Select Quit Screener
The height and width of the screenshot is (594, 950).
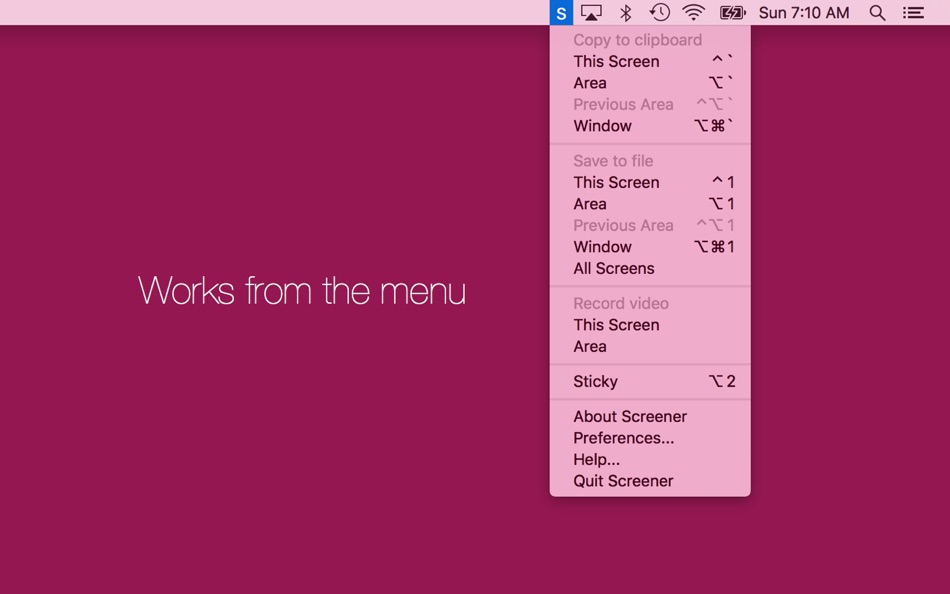[x=650, y=481]
